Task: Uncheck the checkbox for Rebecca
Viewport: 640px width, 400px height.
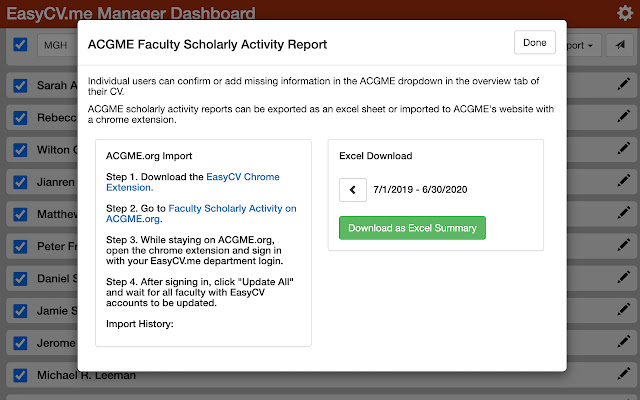Action: click(20, 118)
